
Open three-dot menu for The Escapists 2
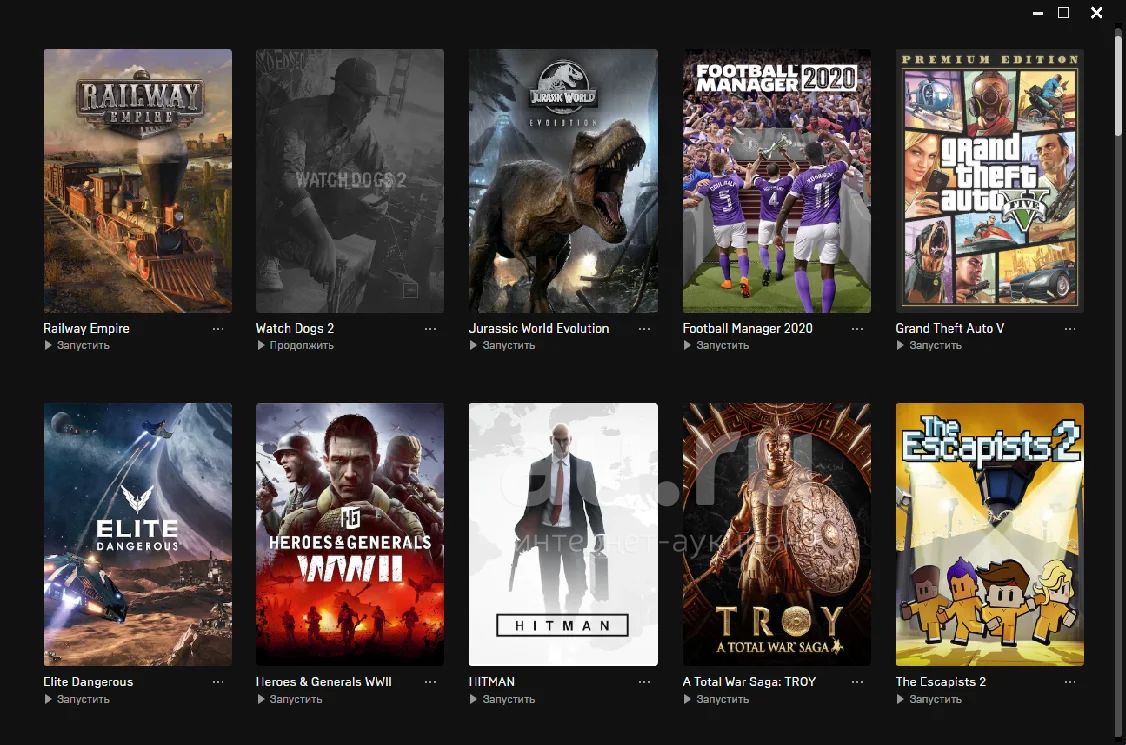(x=1070, y=682)
